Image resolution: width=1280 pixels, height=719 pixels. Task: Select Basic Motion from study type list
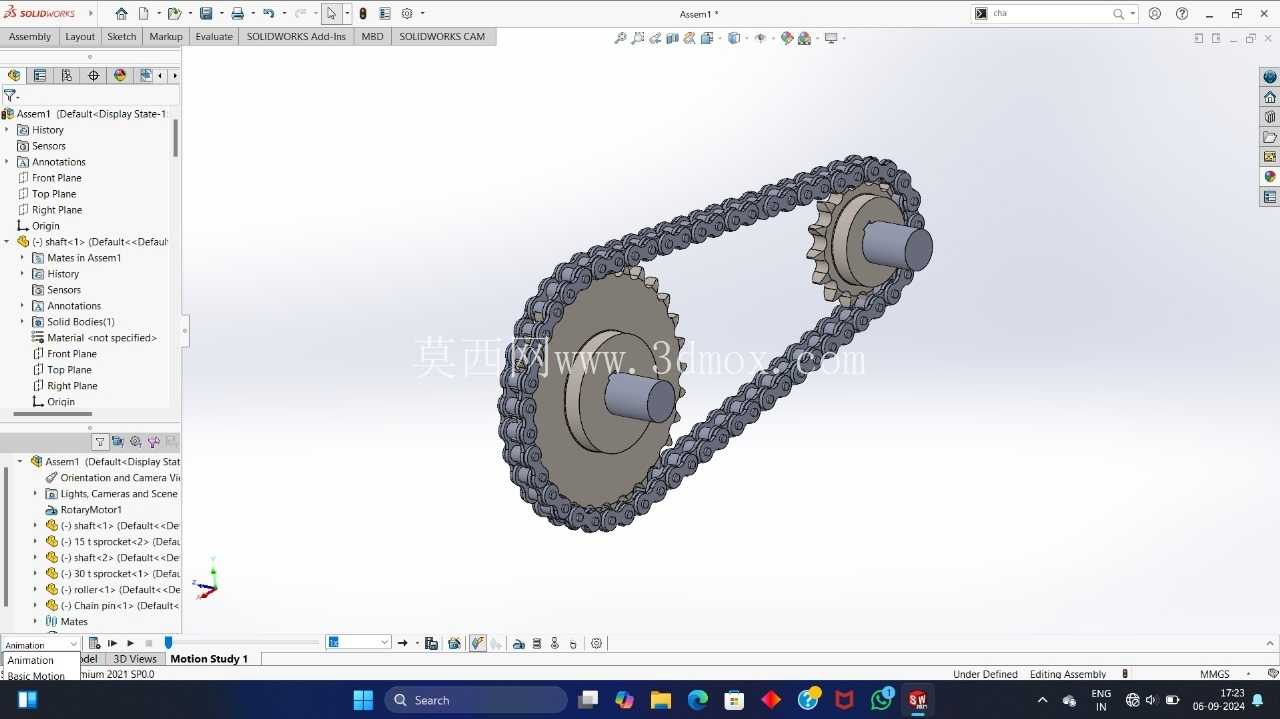pyautogui.click(x=37, y=676)
